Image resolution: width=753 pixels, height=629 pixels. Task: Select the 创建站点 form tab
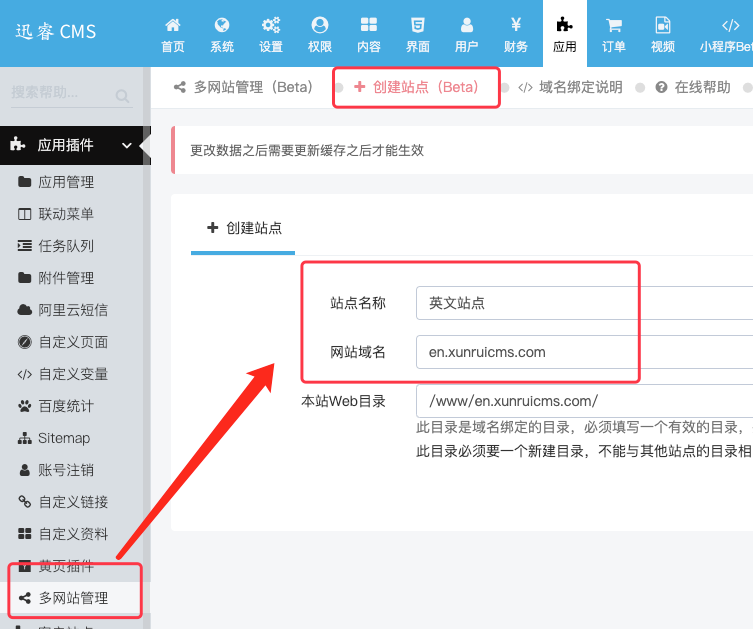(x=244, y=228)
